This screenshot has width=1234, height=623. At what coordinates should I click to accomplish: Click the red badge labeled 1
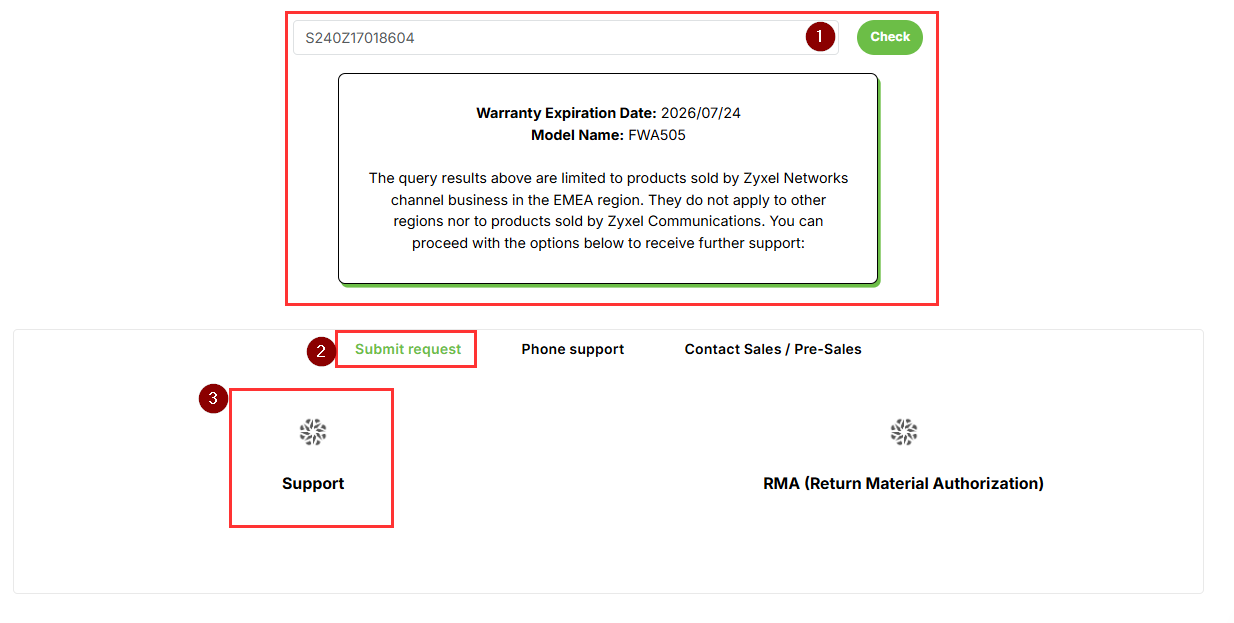point(819,36)
